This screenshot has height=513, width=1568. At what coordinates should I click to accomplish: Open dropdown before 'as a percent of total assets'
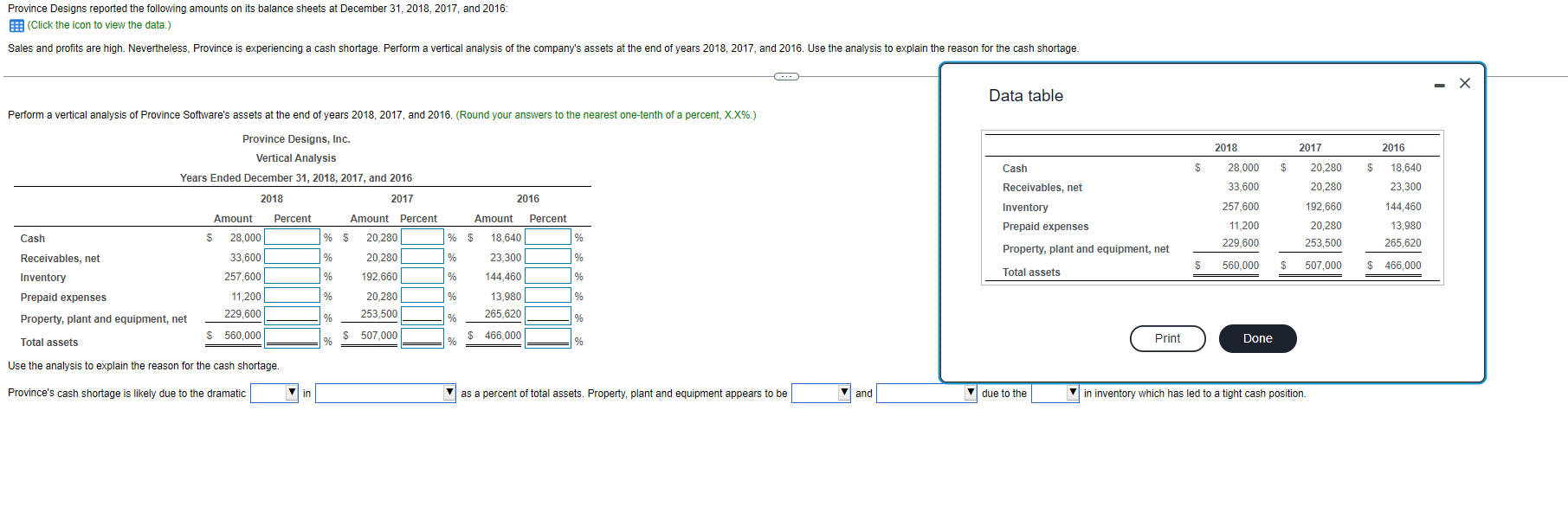pyautogui.click(x=385, y=393)
